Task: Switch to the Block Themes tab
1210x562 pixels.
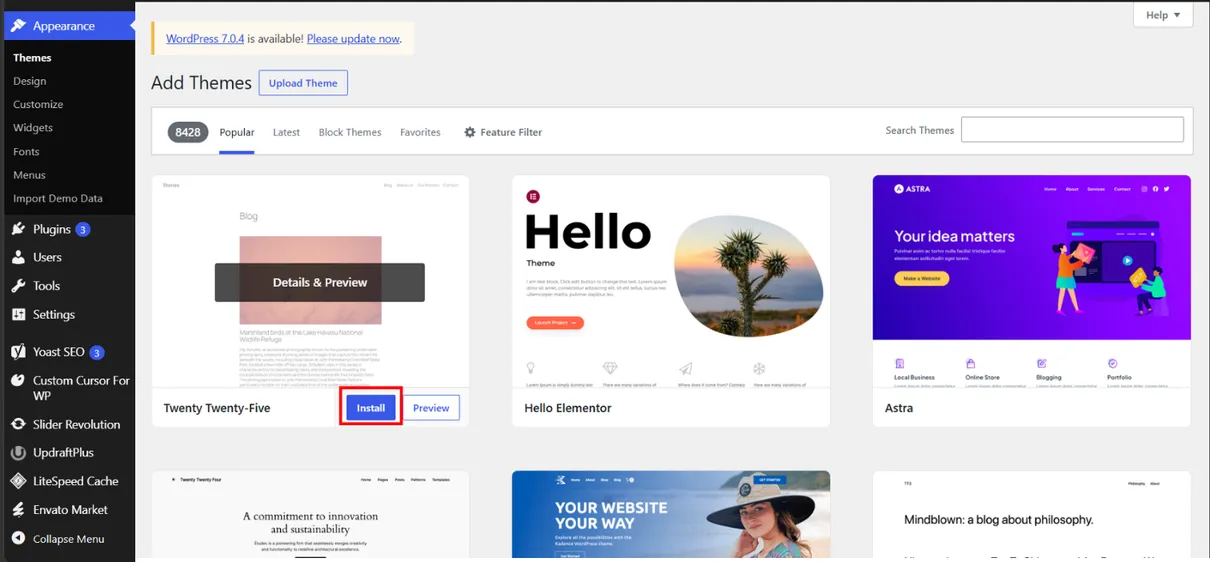Action: click(350, 132)
